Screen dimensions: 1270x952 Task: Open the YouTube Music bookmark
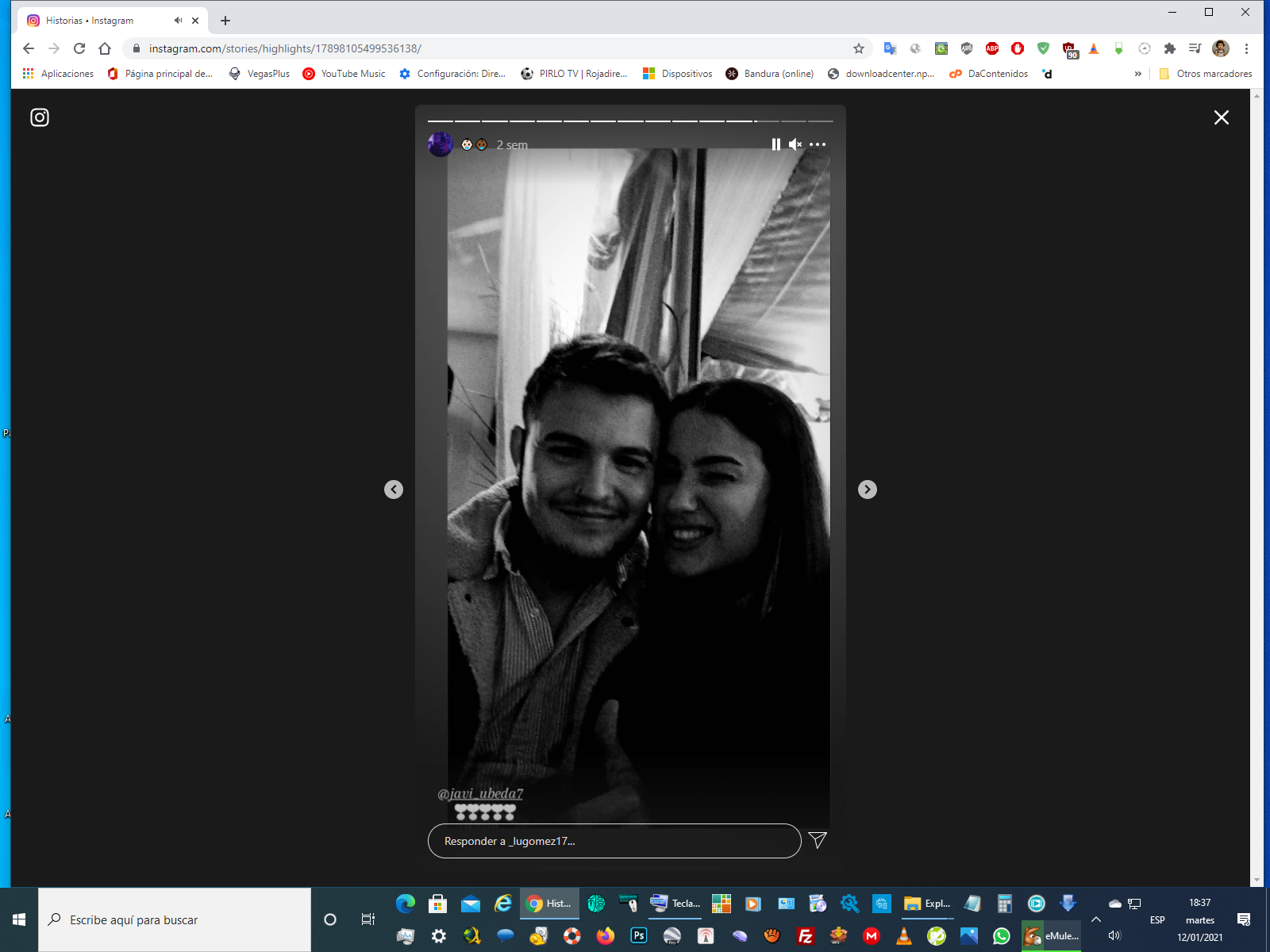(344, 74)
